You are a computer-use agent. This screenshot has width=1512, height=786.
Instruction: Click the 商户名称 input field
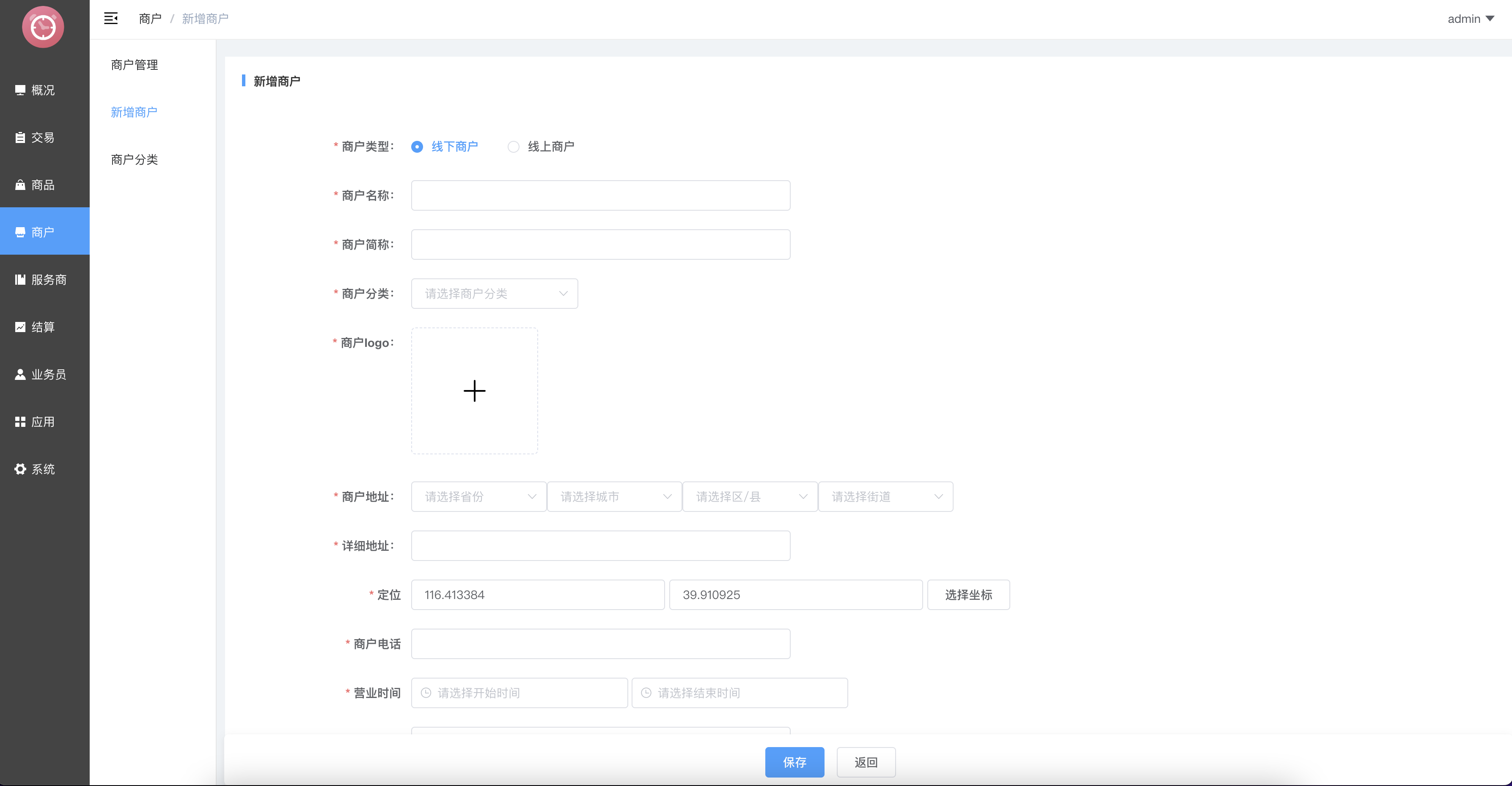pyautogui.click(x=600, y=195)
